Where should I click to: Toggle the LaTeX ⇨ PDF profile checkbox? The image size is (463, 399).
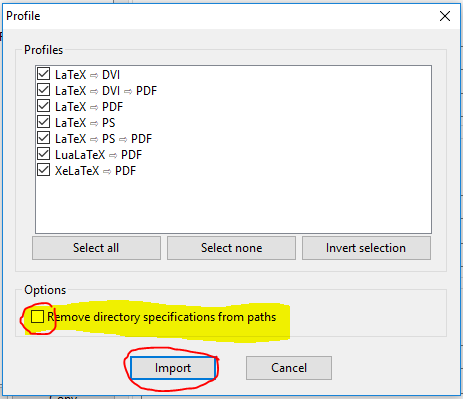[x=44, y=106]
